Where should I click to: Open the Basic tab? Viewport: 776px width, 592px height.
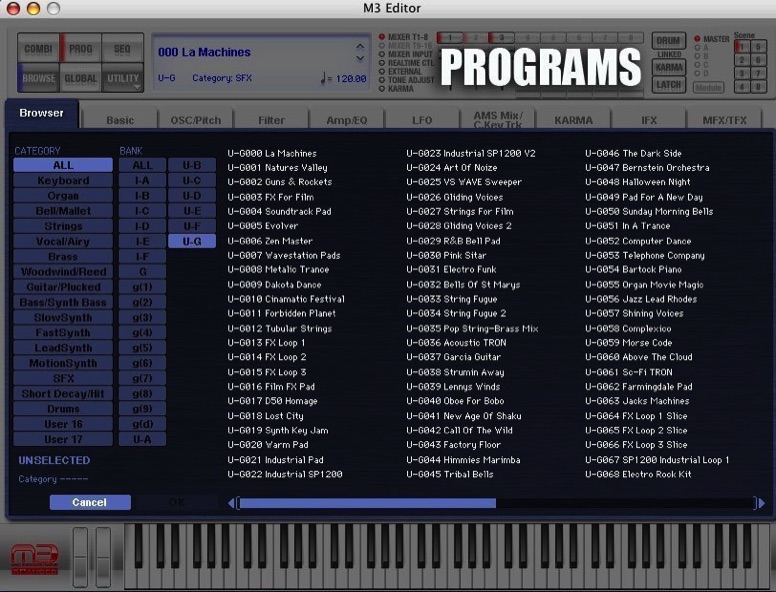click(x=120, y=120)
